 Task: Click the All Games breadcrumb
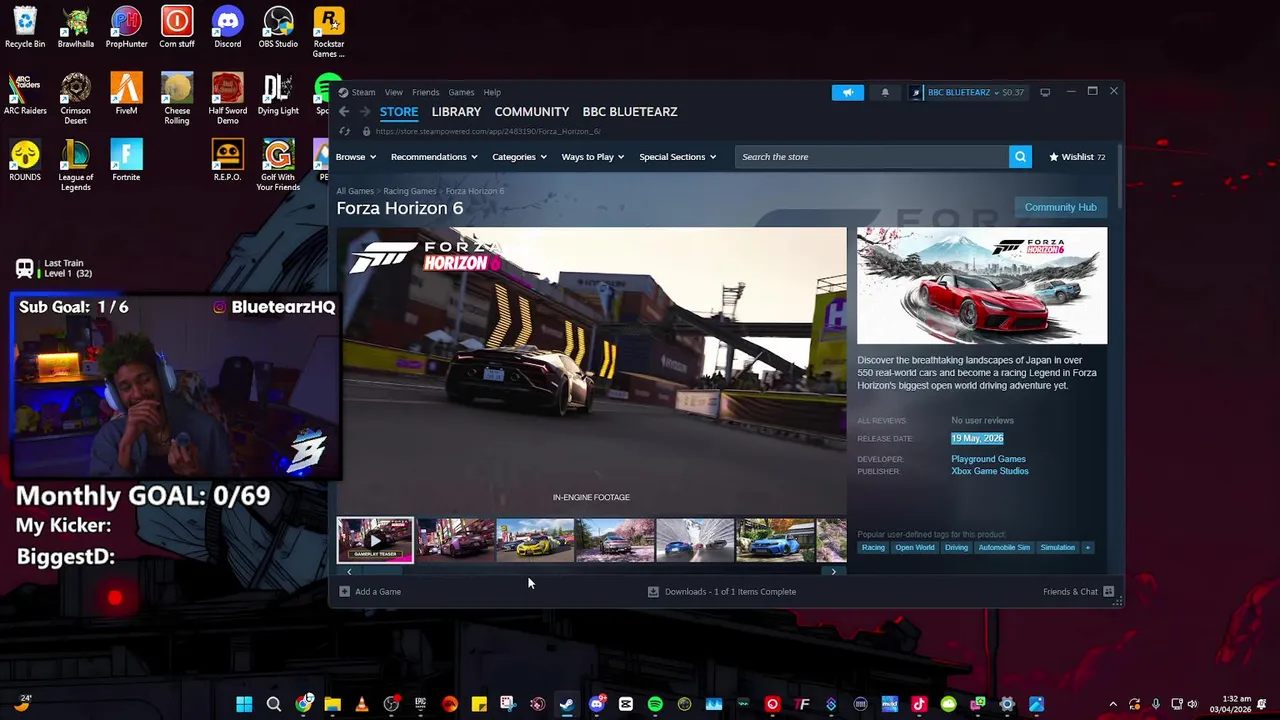click(x=355, y=191)
